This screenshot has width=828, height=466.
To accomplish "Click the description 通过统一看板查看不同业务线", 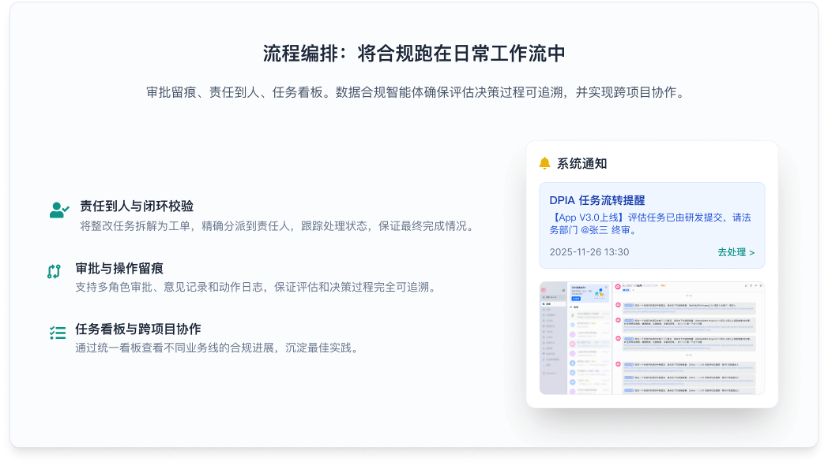I will [219, 348].
